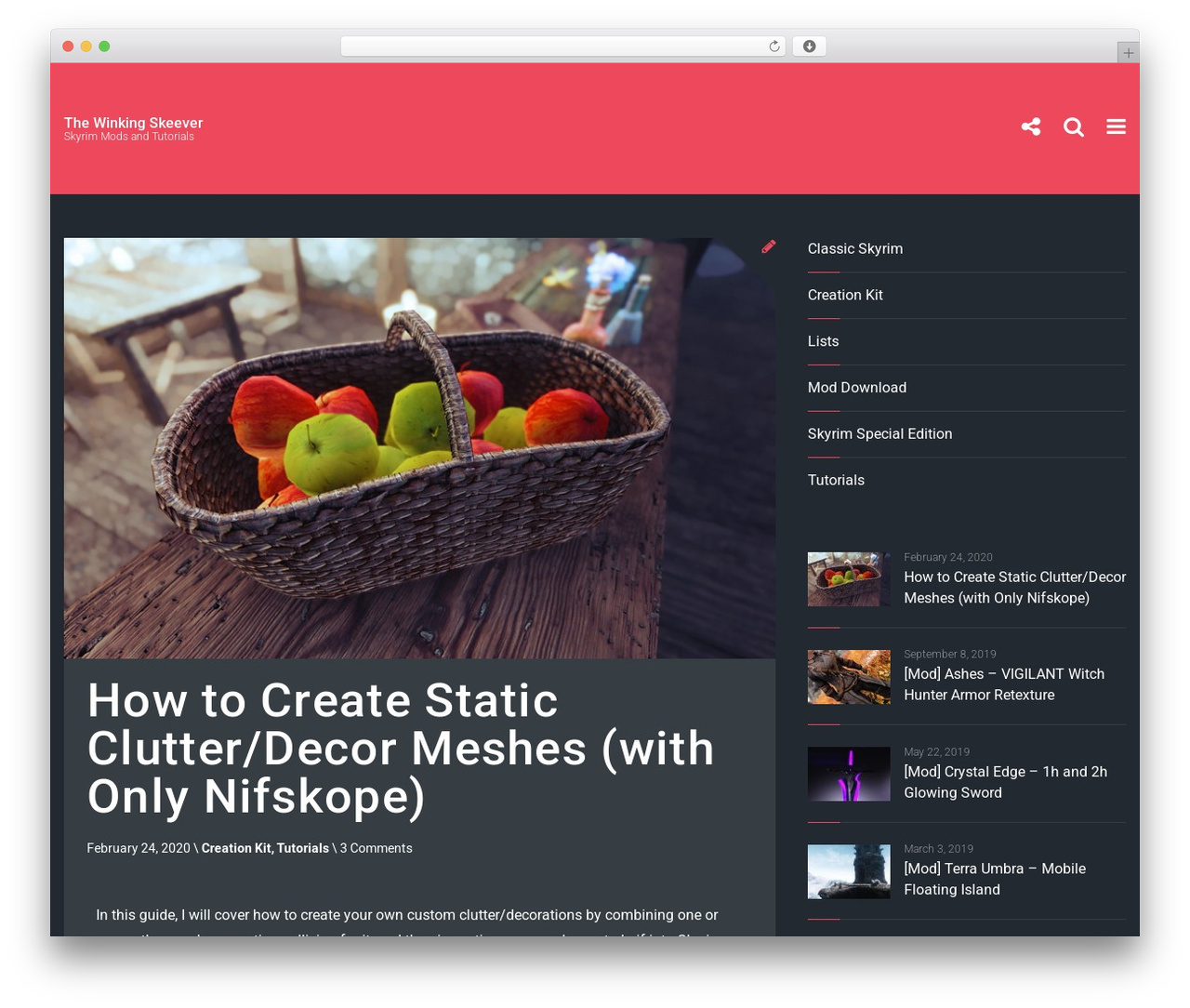The image size is (1190, 1008).
Task: Reload the page with refresh icon
Action: tap(774, 46)
